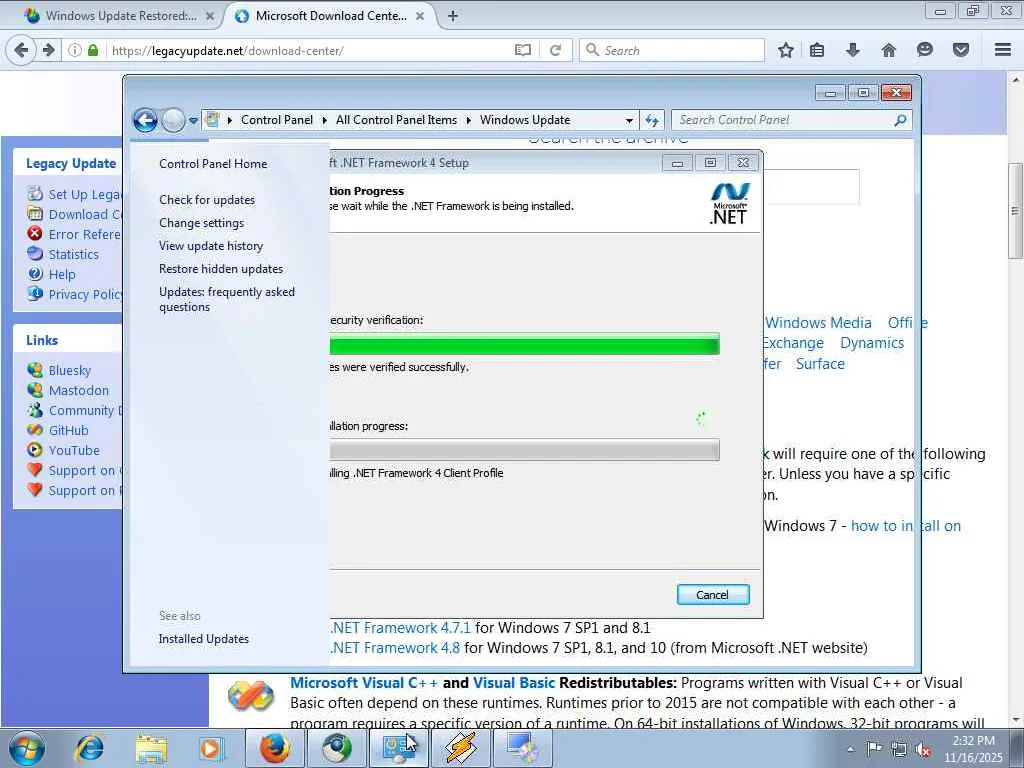The image size is (1024, 768).
Task: Toggle Reader View icon in address bar
Action: pyautogui.click(x=522, y=50)
